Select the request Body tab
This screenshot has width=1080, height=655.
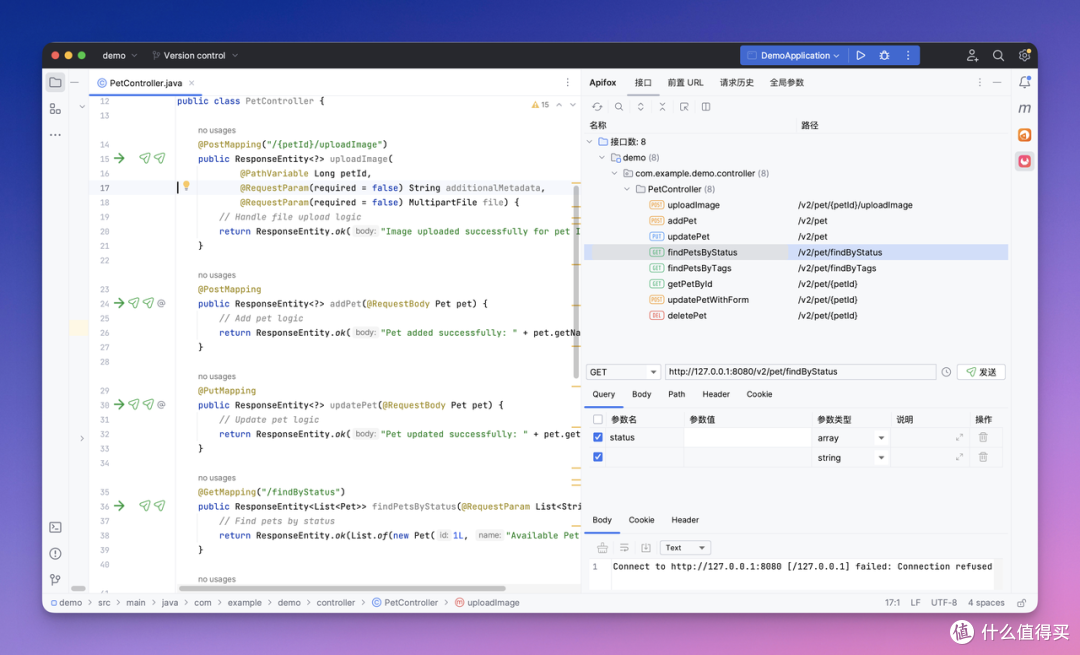click(641, 394)
